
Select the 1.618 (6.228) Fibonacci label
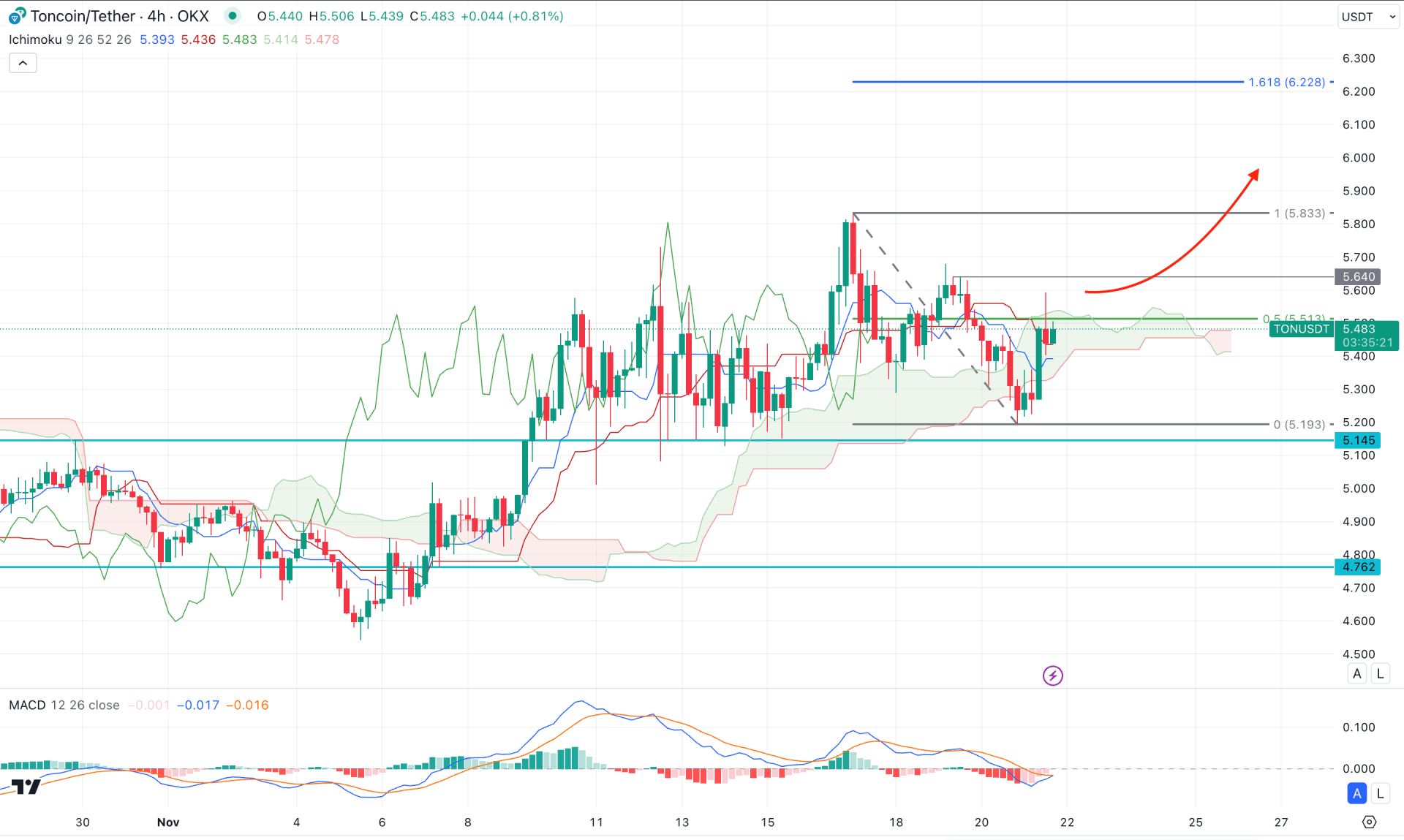pos(1287,82)
